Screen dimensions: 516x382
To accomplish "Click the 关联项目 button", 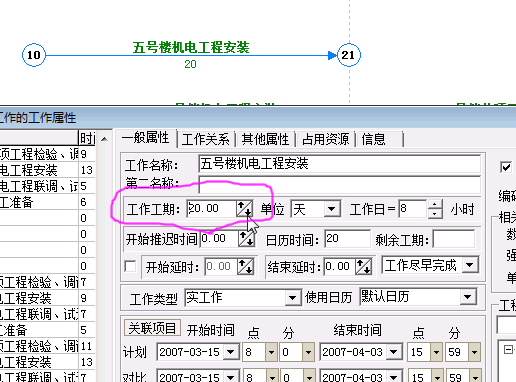I will click(x=152, y=328).
